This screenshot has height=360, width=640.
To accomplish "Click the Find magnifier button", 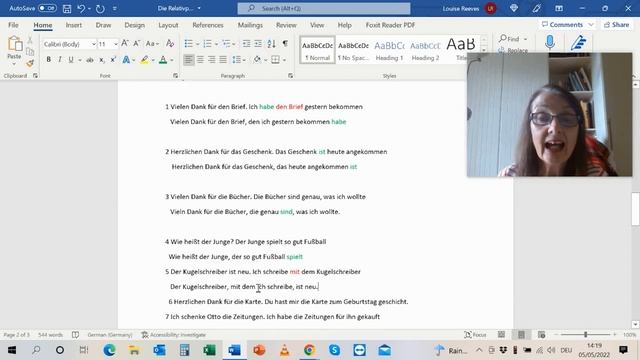I will (509, 39).
